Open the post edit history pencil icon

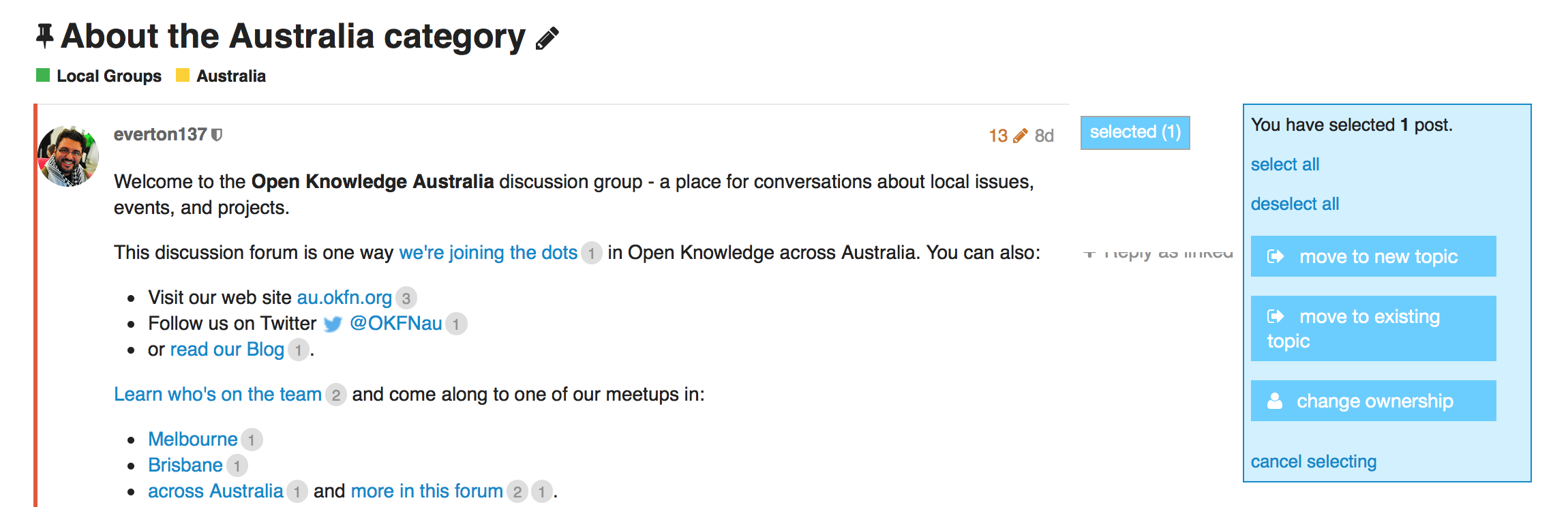click(1020, 136)
